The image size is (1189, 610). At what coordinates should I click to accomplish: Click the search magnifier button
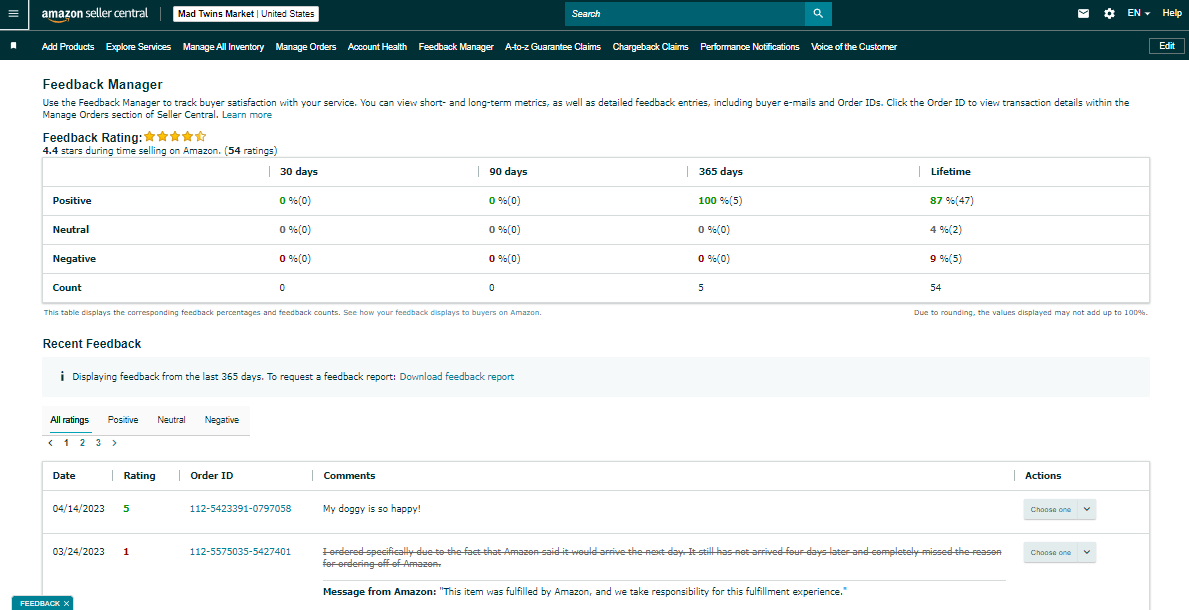click(818, 14)
